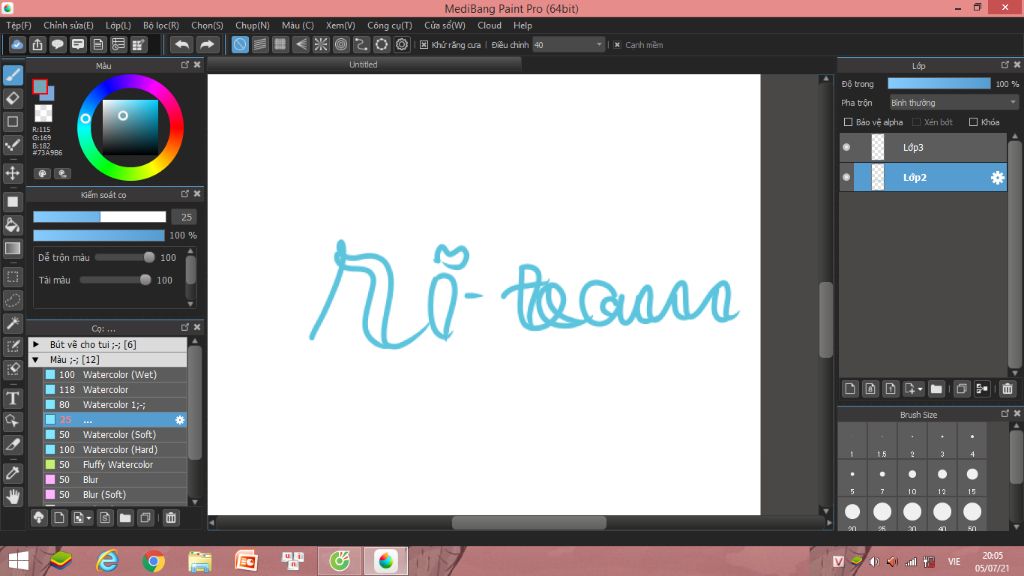Open the Tệp(F) menu

pyautogui.click(x=18, y=25)
